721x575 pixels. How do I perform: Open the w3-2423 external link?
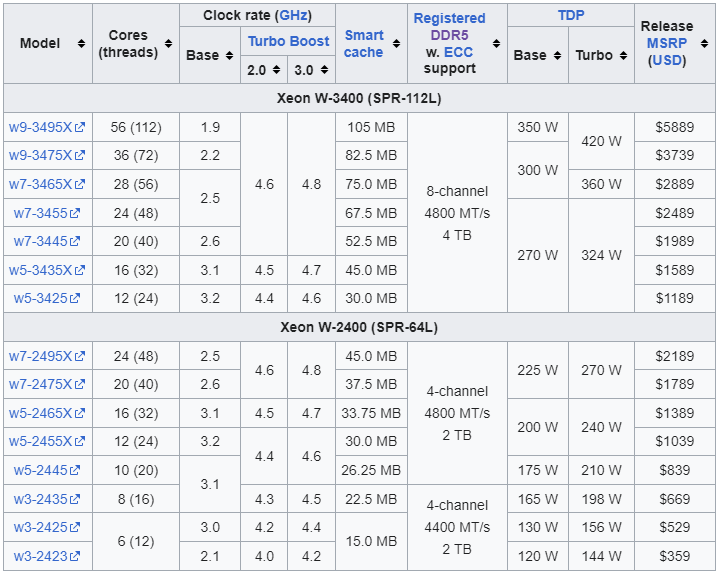[x=46, y=557]
